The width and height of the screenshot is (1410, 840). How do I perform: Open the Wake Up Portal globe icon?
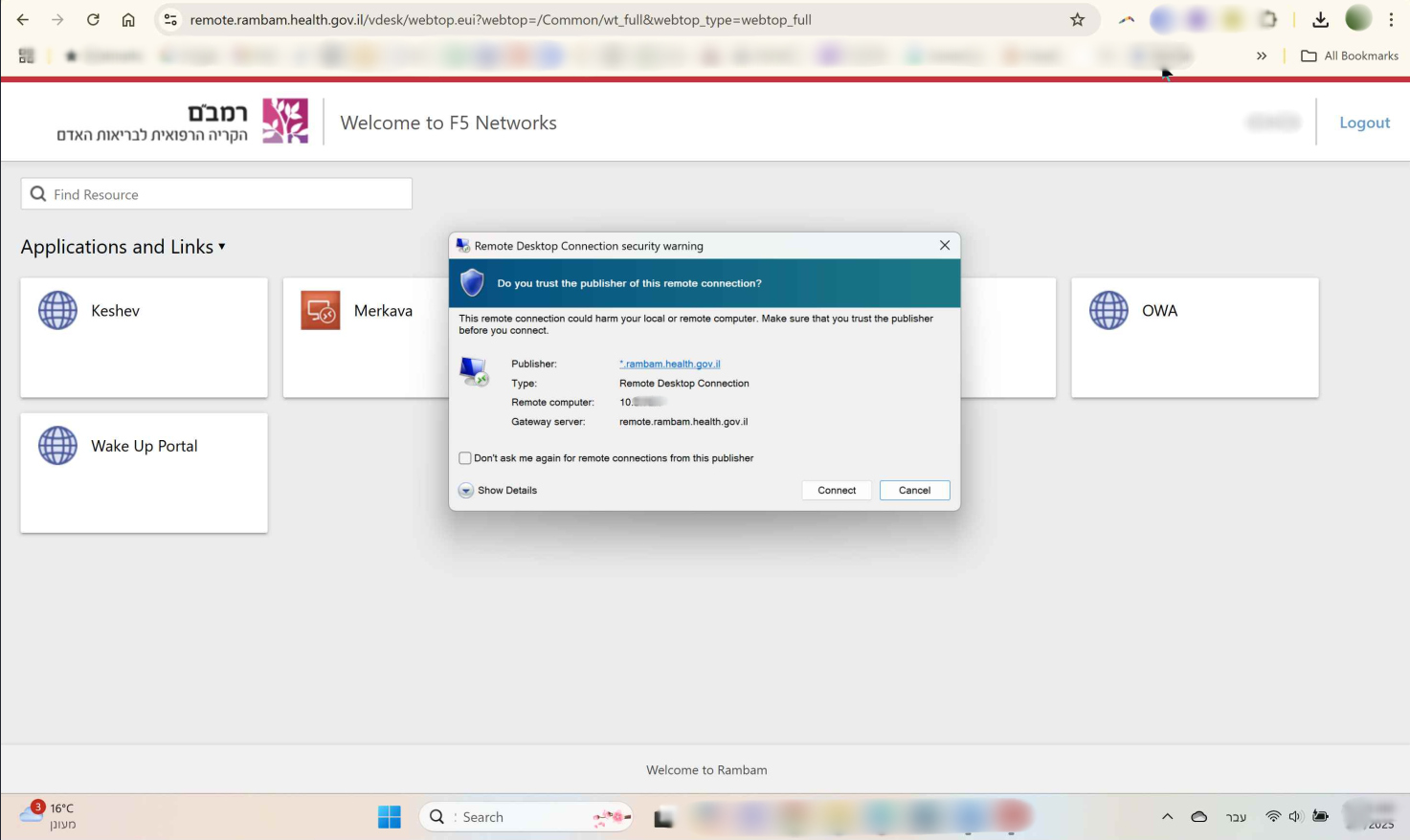57,446
